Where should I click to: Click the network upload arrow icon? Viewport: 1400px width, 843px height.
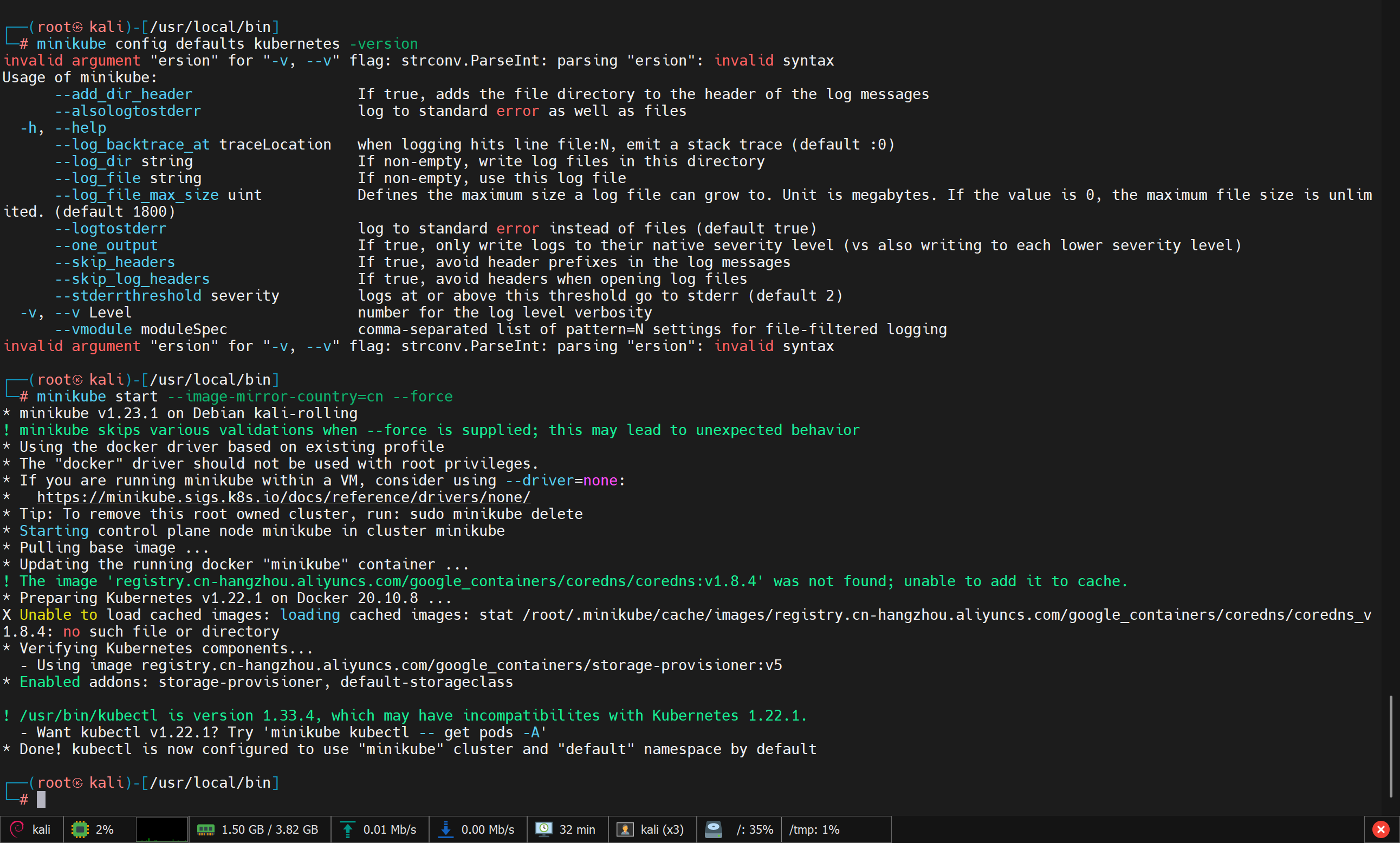click(348, 829)
